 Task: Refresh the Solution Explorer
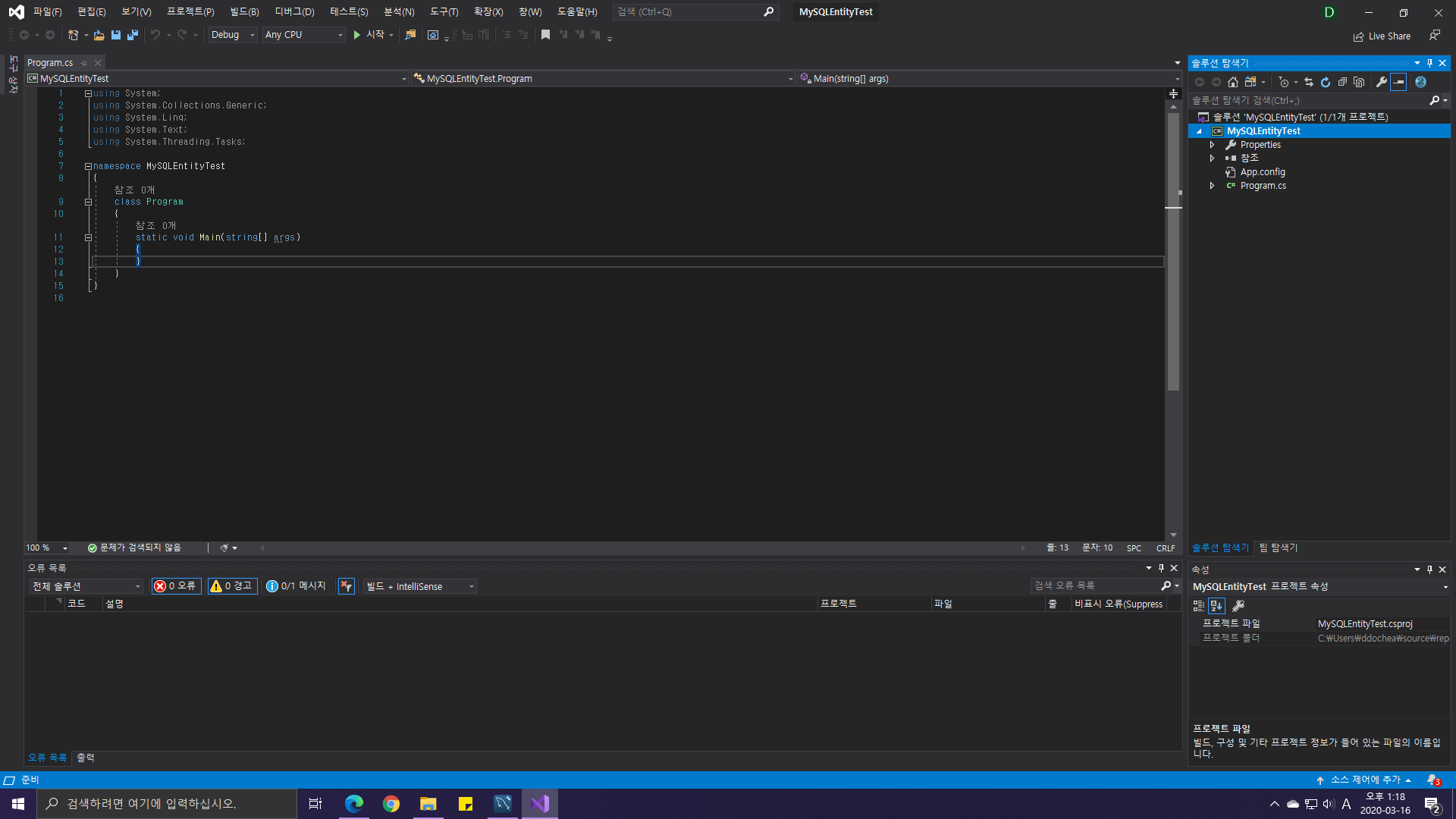click(x=1326, y=82)
